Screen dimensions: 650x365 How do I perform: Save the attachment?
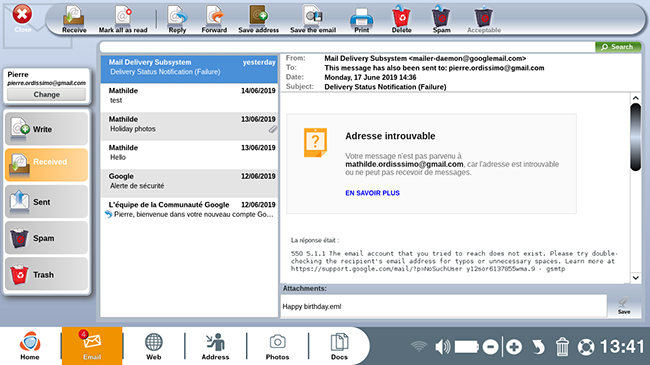tap(624, 306)
